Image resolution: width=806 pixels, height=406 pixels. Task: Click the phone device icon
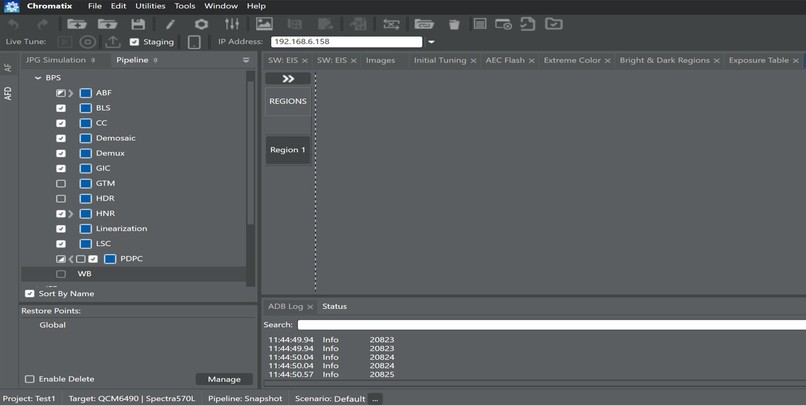[194, 42]
